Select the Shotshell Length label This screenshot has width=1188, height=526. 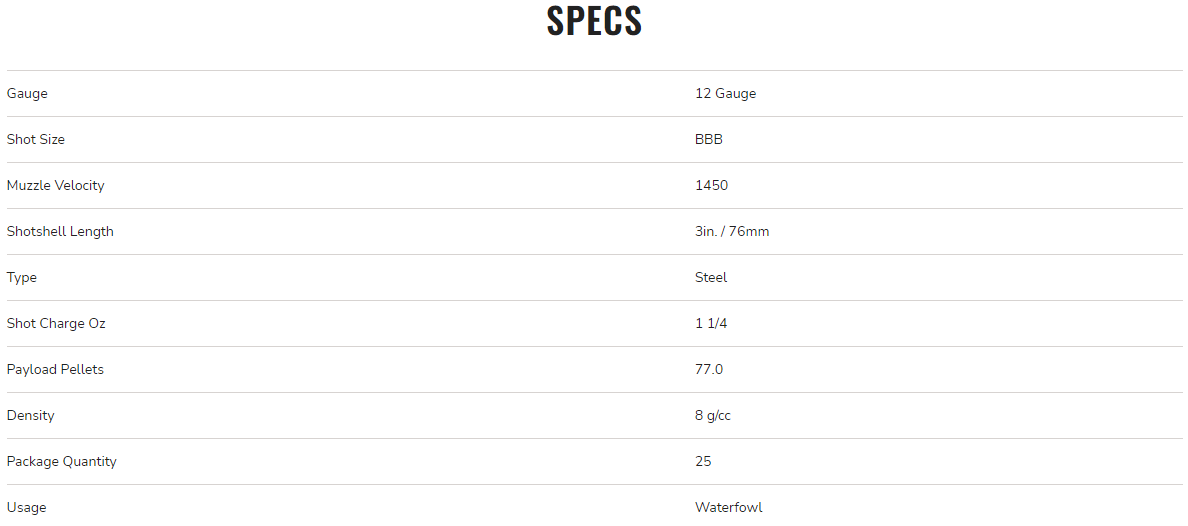point(60,232)
